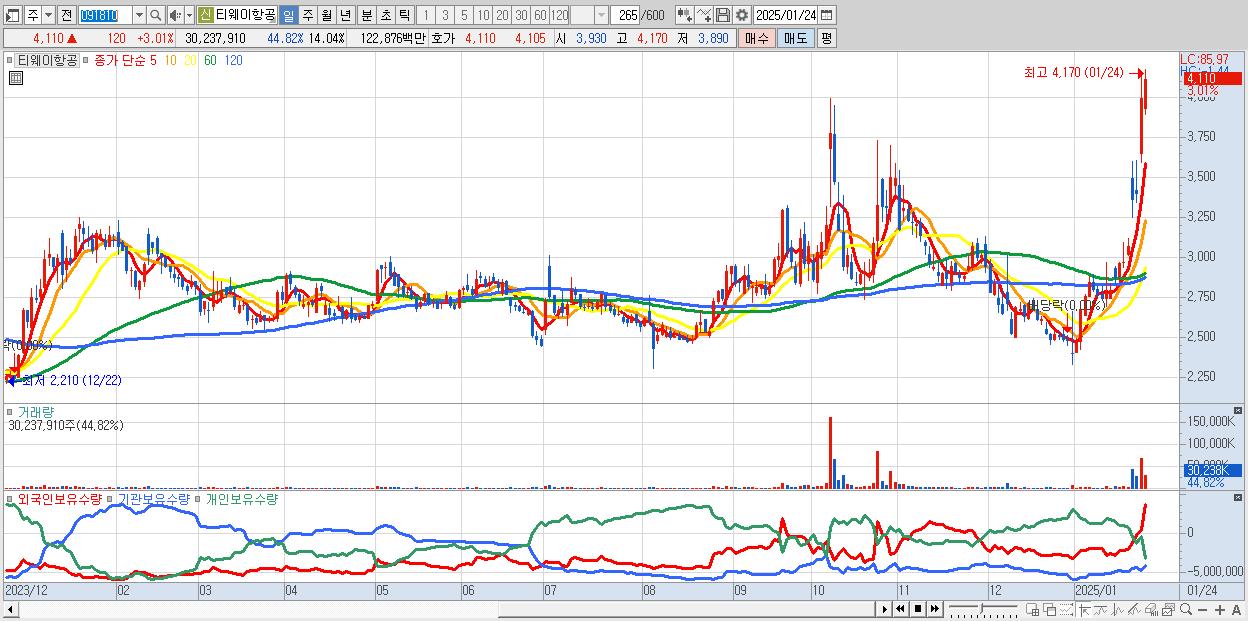Image resolution: width=1248 pixels, height=621 pixels.
Task: Select the 초 second tab
Action: click(x=385, y=15)
